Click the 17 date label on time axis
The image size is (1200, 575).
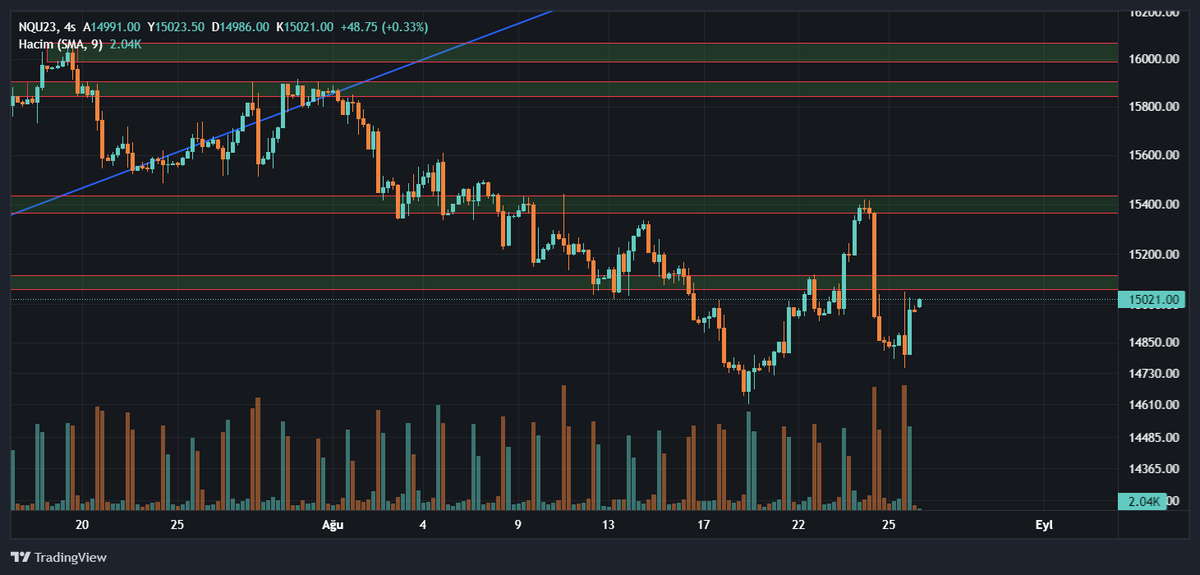703,525
